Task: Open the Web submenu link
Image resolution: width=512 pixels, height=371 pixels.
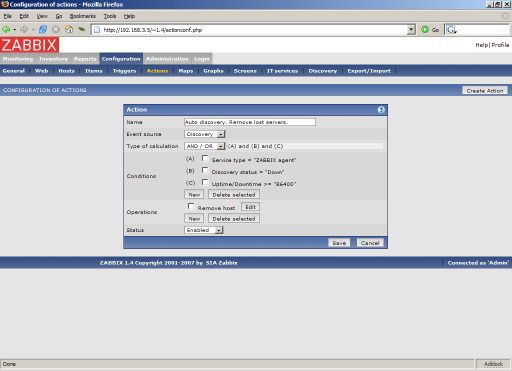Action: (x=41, y=71)
